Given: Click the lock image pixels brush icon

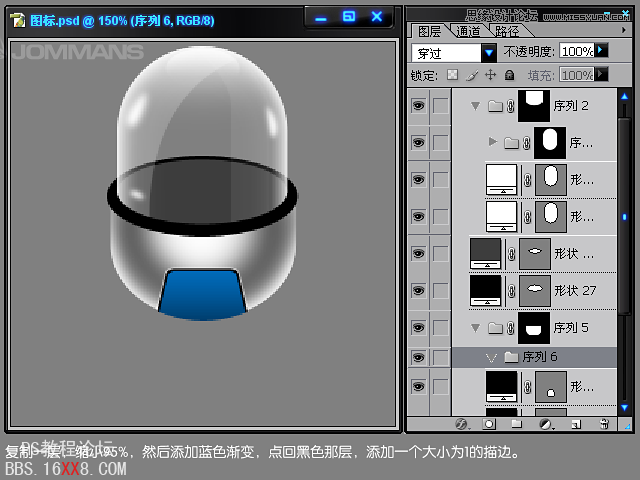Looking at the screenshot, I should click(471, 75).
